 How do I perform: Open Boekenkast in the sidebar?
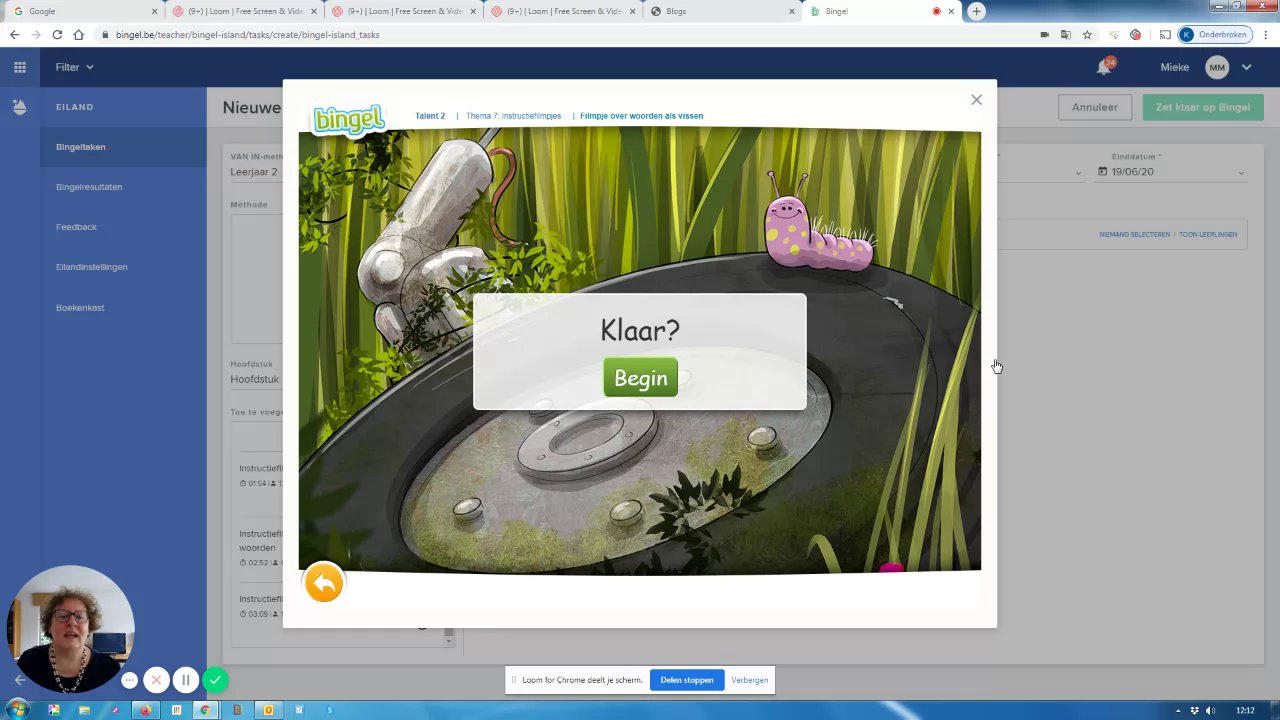click(80, 307)
